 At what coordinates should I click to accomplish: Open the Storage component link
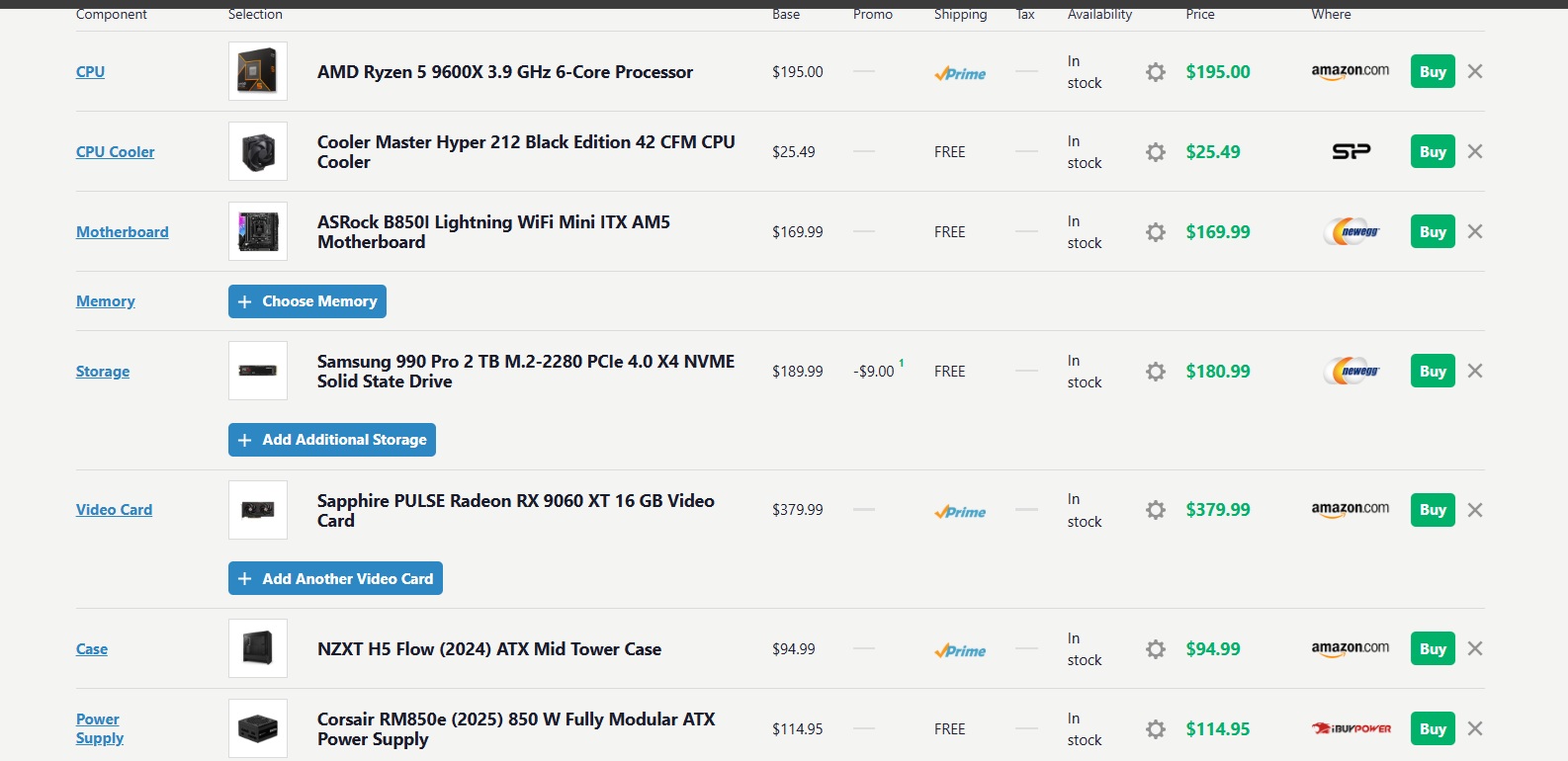pyautogui.click(x=103, y=371)
